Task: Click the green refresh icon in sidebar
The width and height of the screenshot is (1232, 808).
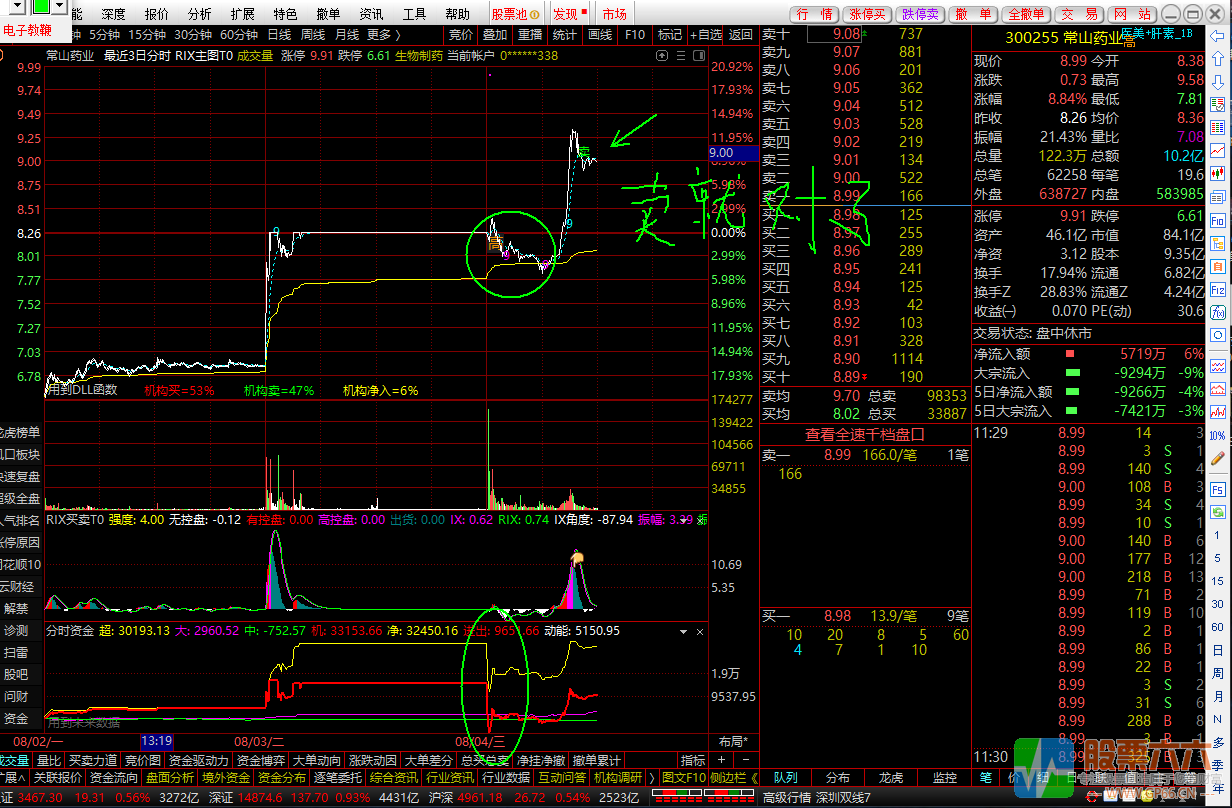Action: tap(1218, 514)
